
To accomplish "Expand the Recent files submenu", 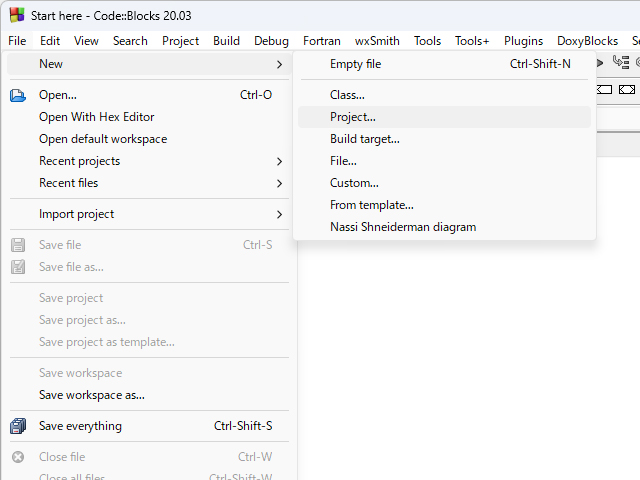I will point(279,184).
